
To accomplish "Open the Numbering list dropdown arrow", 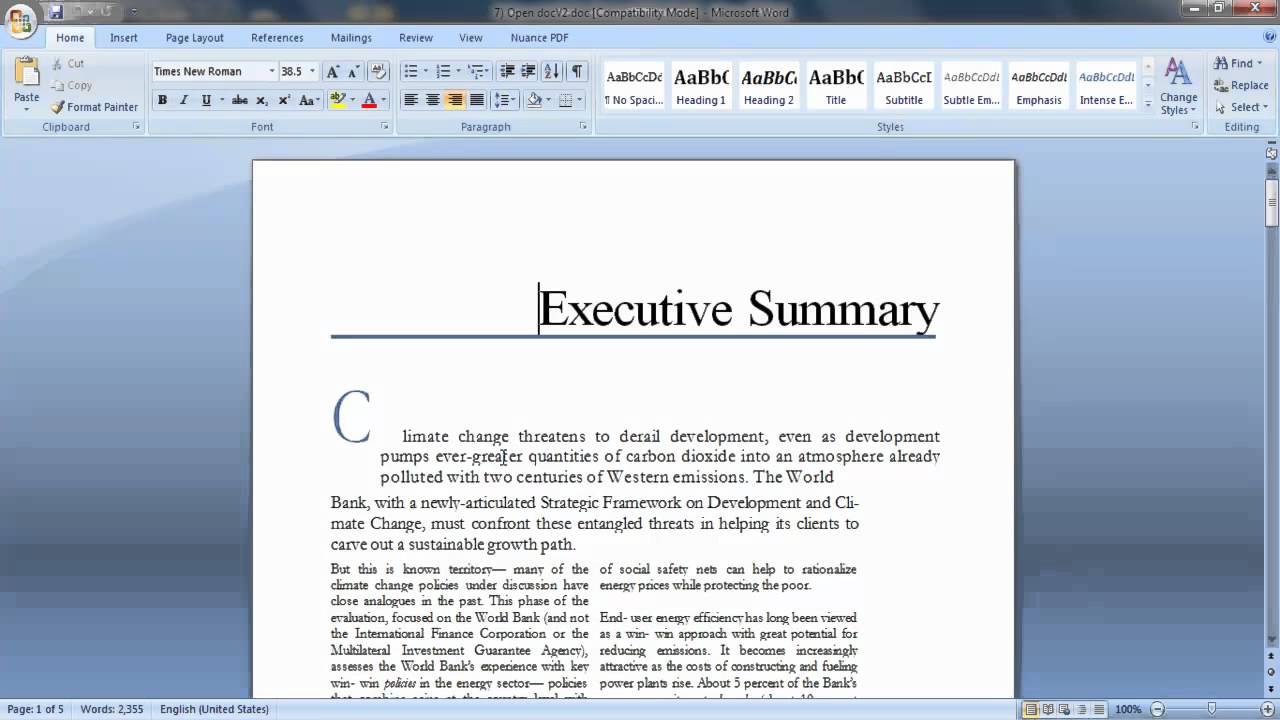I will point(459,72).
